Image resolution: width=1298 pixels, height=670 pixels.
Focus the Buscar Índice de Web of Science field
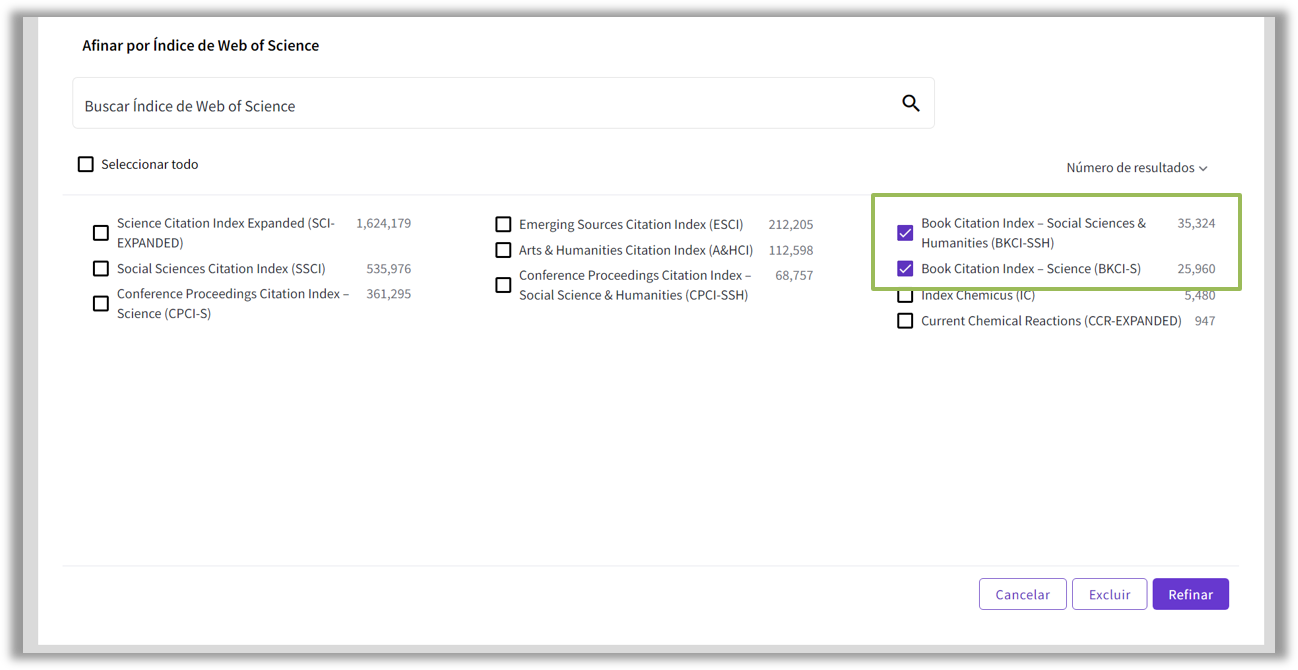click(x=503, y=103)
